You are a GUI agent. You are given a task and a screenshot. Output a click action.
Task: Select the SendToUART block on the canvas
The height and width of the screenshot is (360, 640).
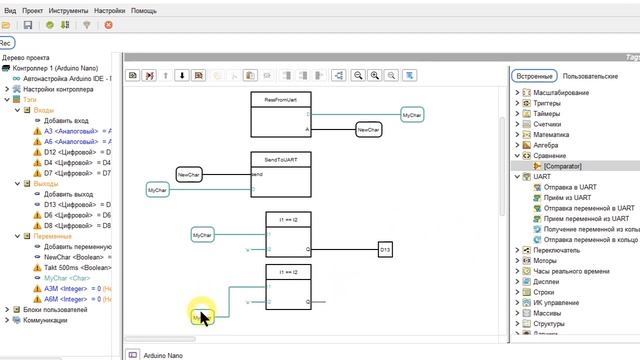pyautogui.click(x=281, y=175)
